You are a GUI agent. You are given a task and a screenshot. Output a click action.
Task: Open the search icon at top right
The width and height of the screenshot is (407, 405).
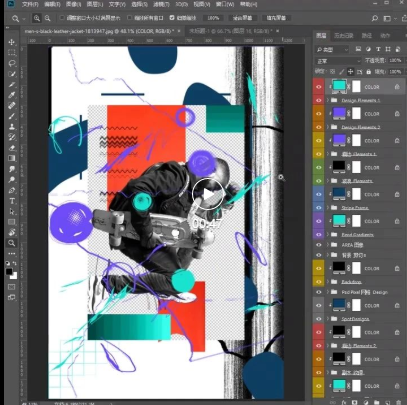[375, 18]
